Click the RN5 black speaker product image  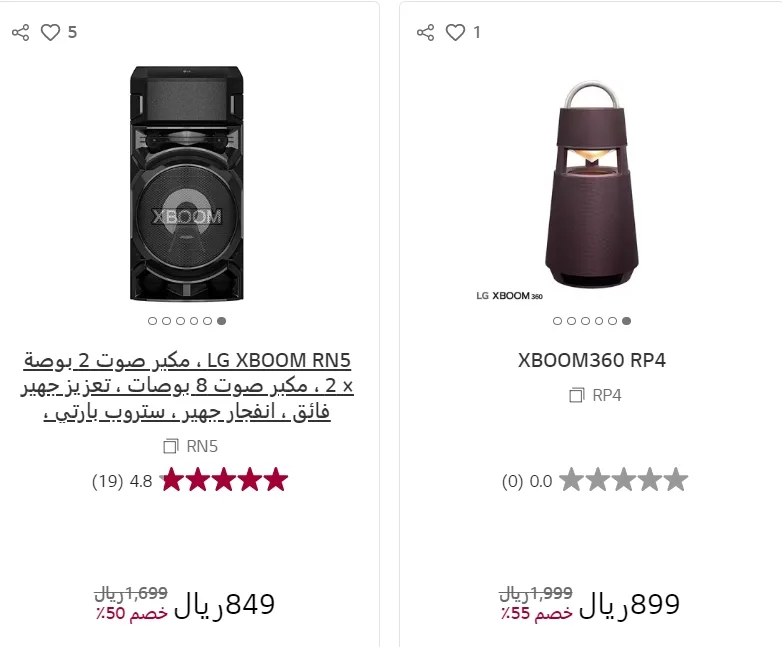(x=186, y=184)
